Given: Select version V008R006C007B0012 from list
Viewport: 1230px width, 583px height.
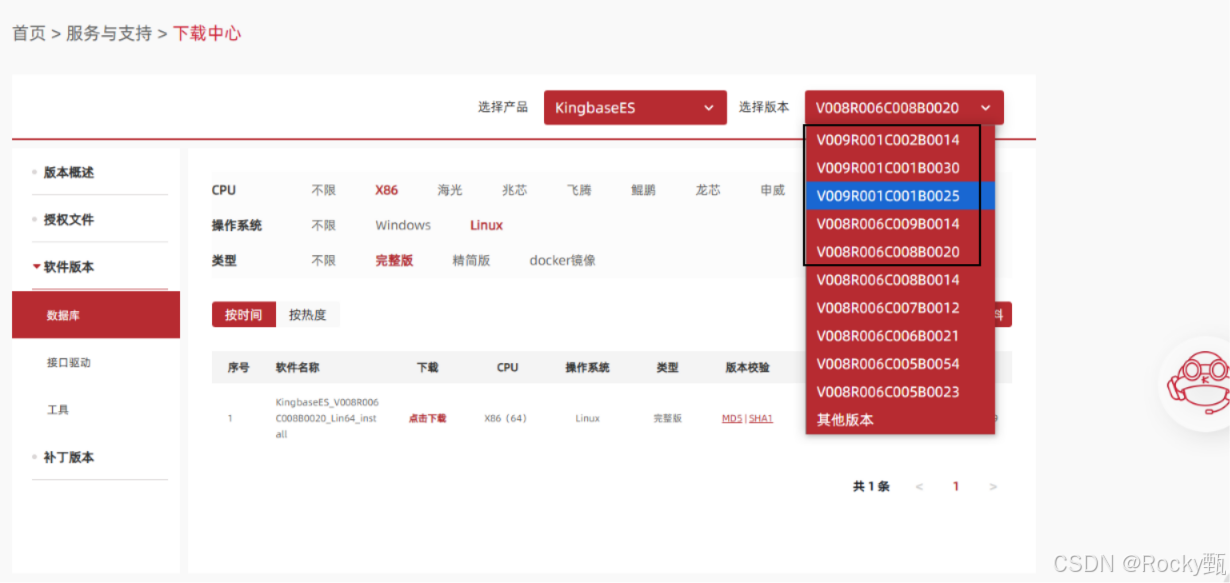Looking at the screenshot, I should (x=900, y=308).
